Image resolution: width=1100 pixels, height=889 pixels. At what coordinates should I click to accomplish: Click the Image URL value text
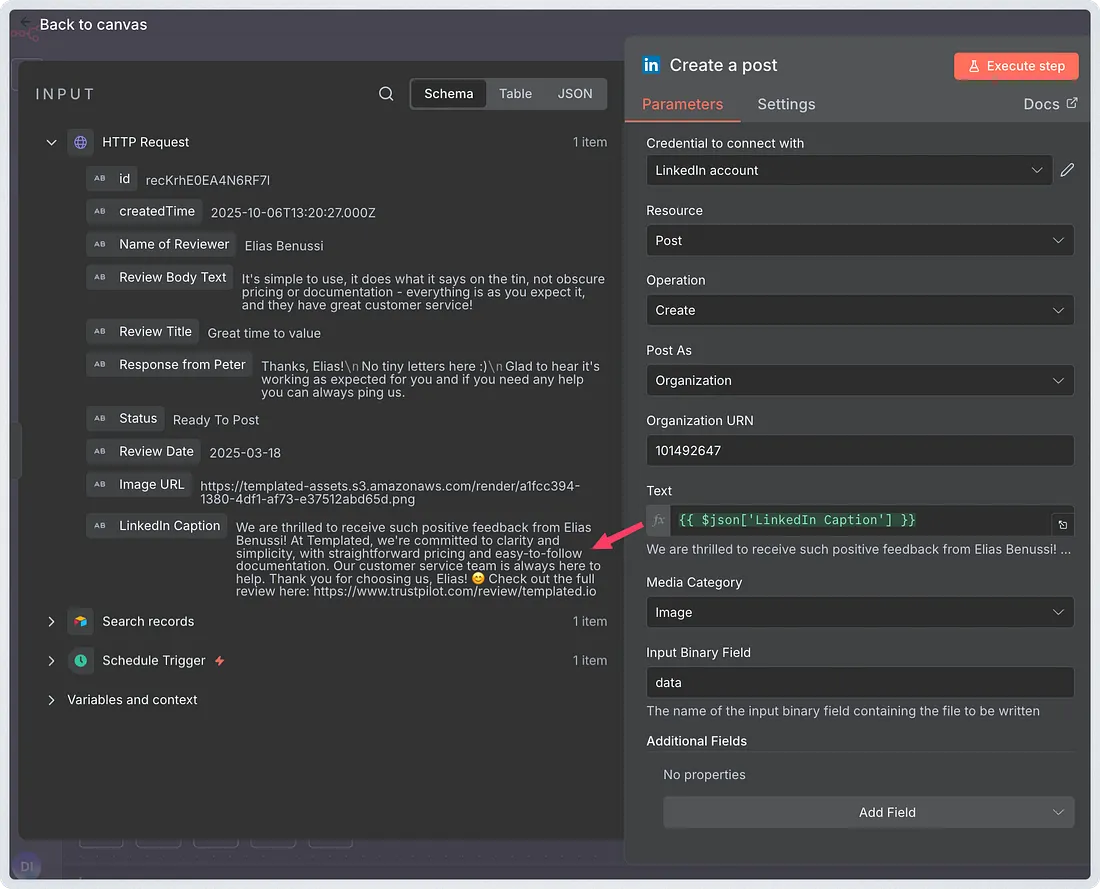pos(390,493)
